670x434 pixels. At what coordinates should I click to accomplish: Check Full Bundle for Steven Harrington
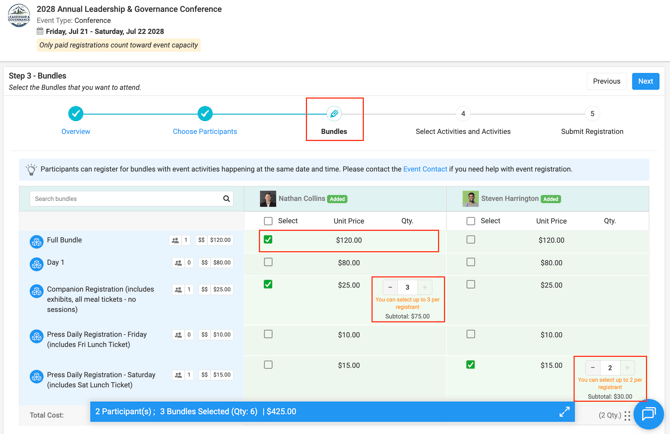tap(470, 240)
